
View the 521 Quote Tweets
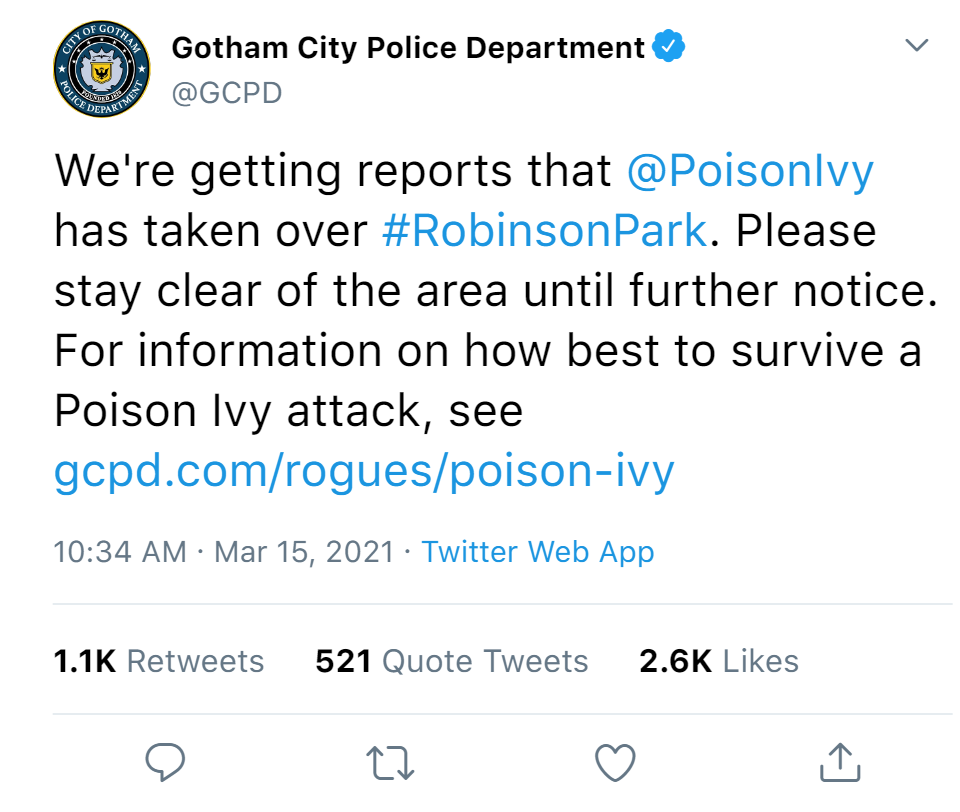coord(452,661)
